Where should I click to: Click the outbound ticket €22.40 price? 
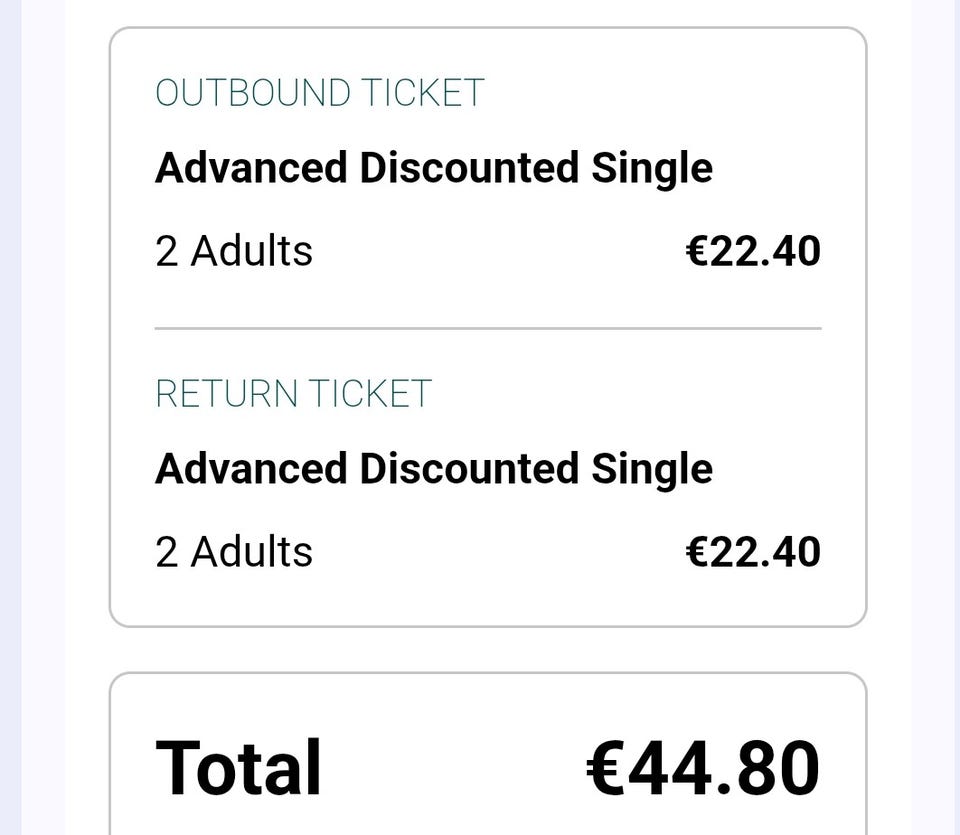point(752,251)
